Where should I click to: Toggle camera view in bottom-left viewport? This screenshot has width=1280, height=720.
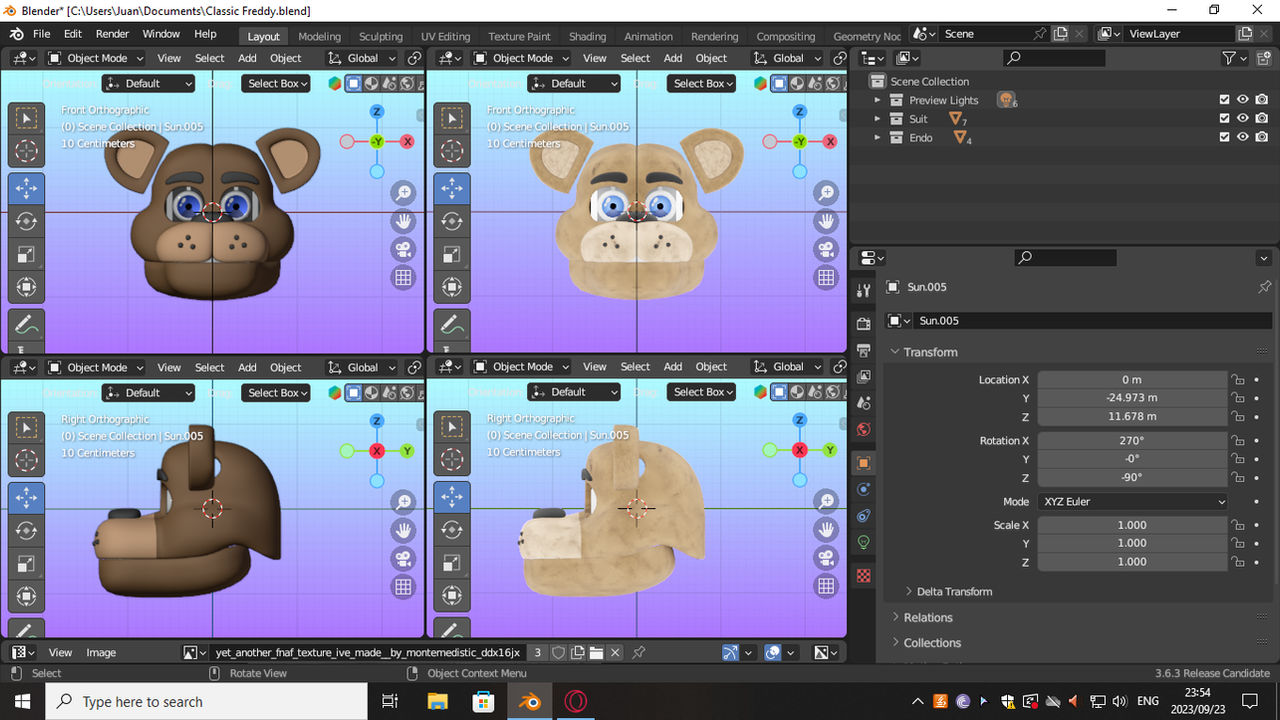(404, 558)
